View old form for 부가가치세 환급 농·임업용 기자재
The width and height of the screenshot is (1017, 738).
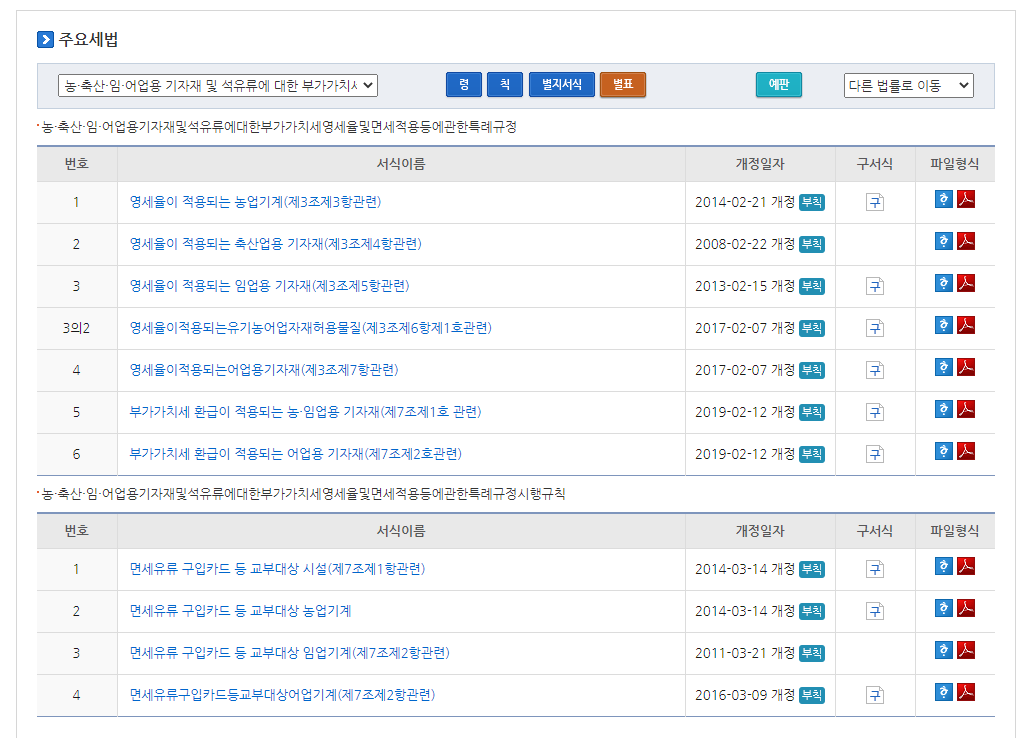pos(875,412)
